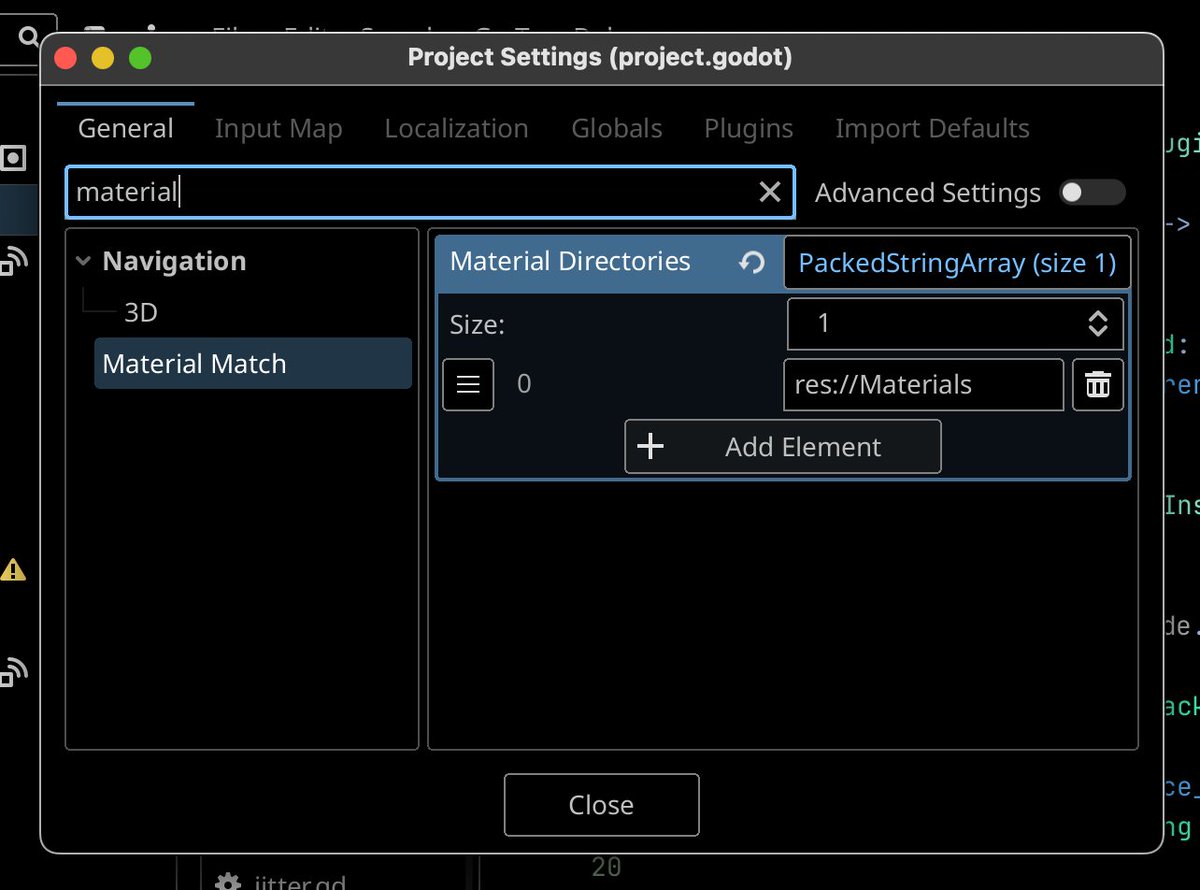Image resolution: width=1200 pixels, height=890 pixels.
Task: Select the 3D item under Navigation
Action: point(141,313)
